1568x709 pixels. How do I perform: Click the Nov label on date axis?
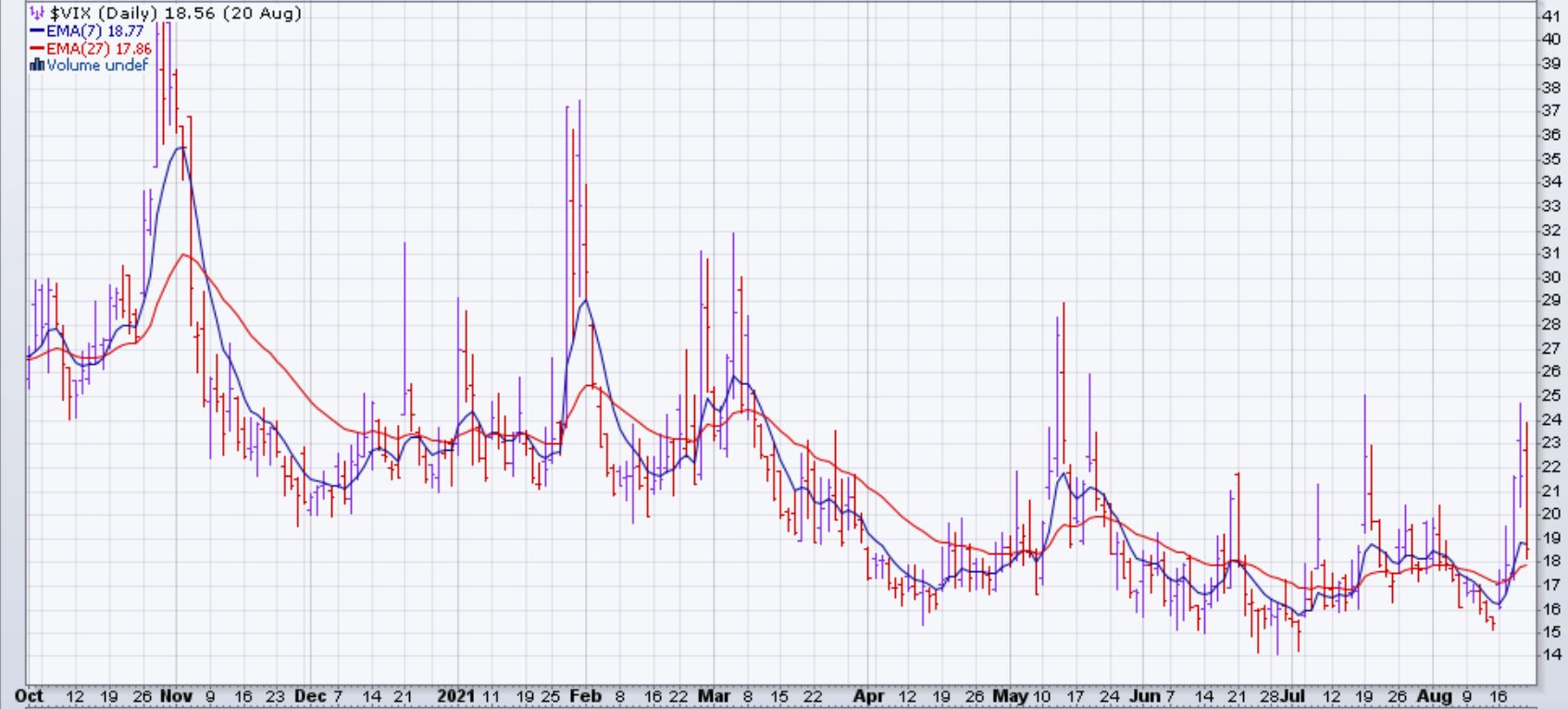(x=174, y=696)
